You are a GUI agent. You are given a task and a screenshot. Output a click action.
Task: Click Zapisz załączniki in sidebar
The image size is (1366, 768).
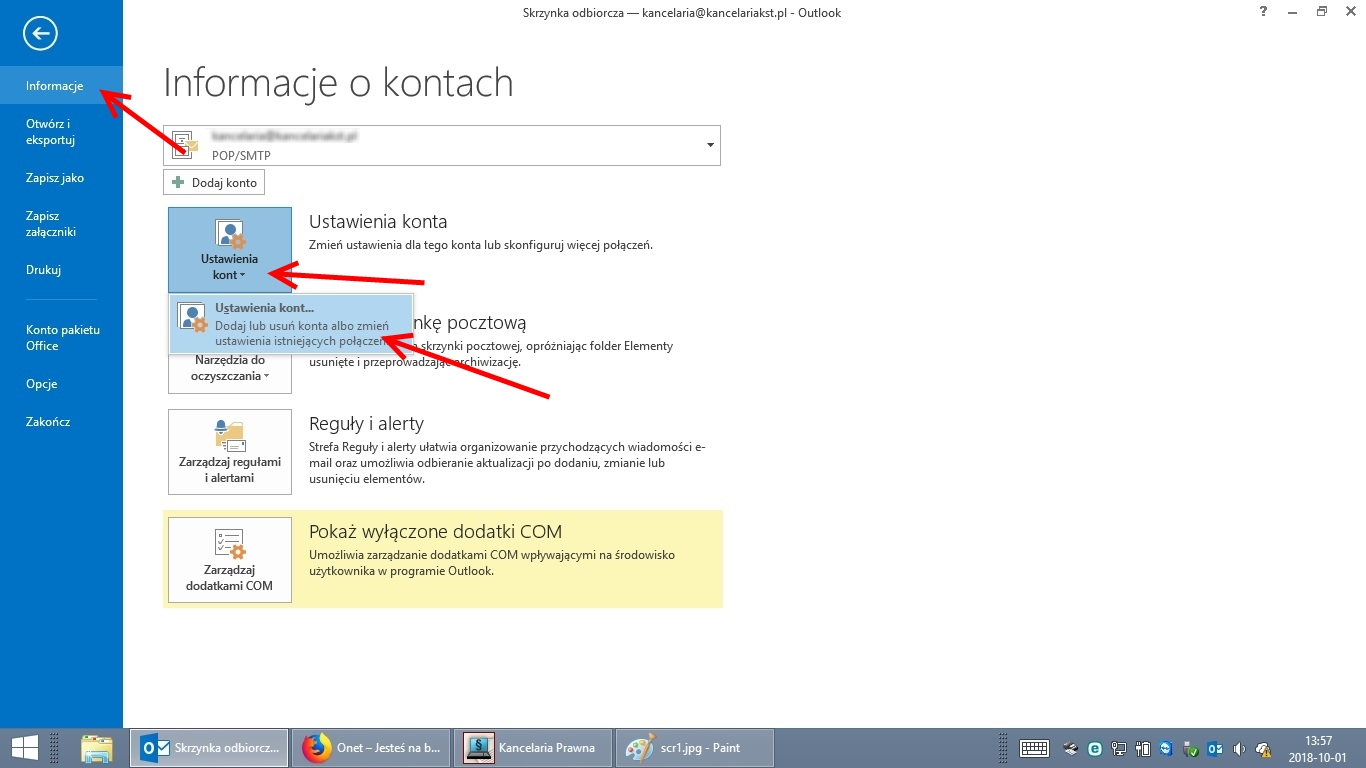(x=51, y=224)
